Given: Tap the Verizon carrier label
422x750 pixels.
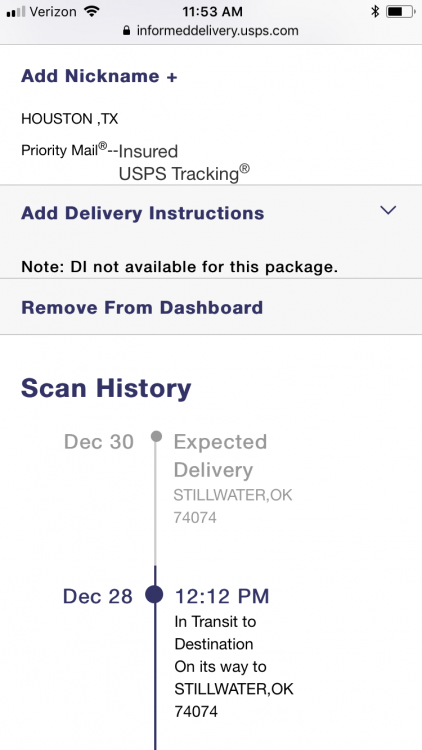Looking at the screenshot, I should (x=53, y=11).
